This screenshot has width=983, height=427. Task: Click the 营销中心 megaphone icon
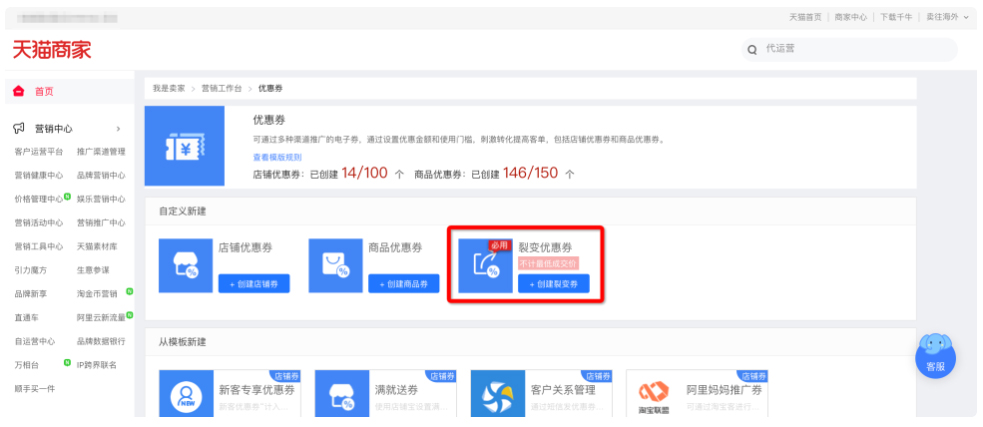pos(19,129)
